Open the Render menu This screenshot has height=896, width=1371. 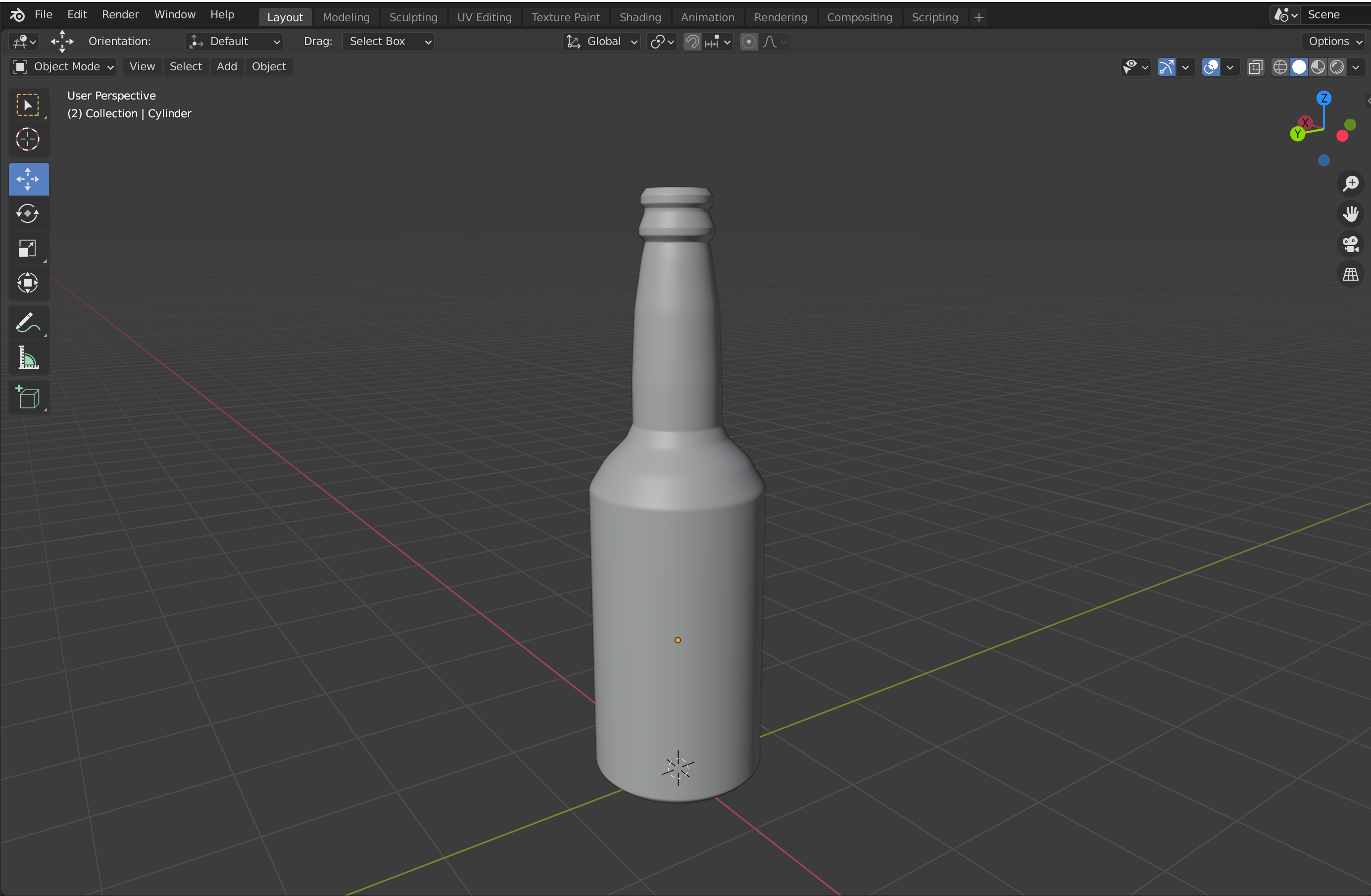[x=120, y=14]
